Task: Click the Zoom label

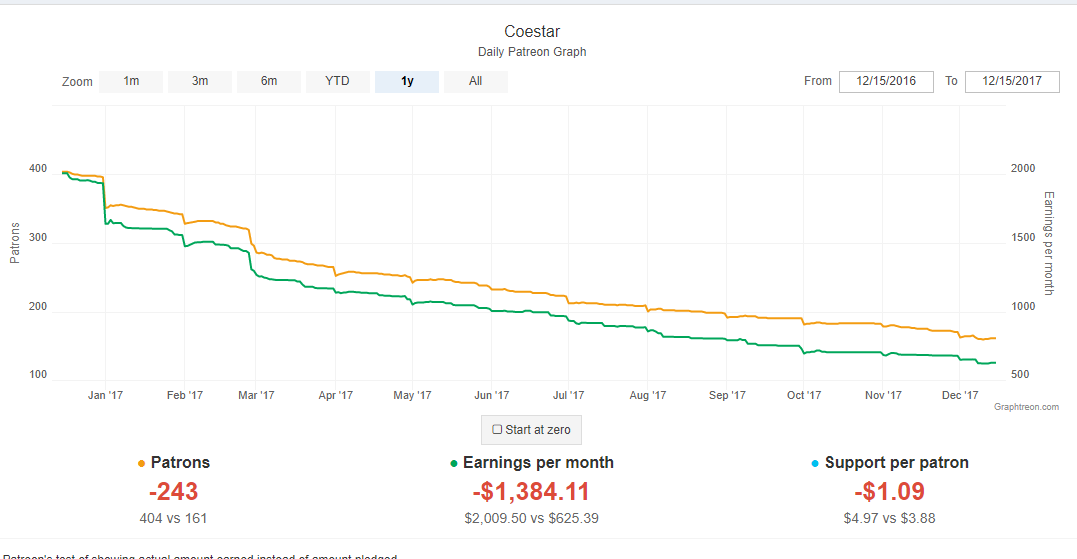Action: pyautogui.click(x=77, y=82)
